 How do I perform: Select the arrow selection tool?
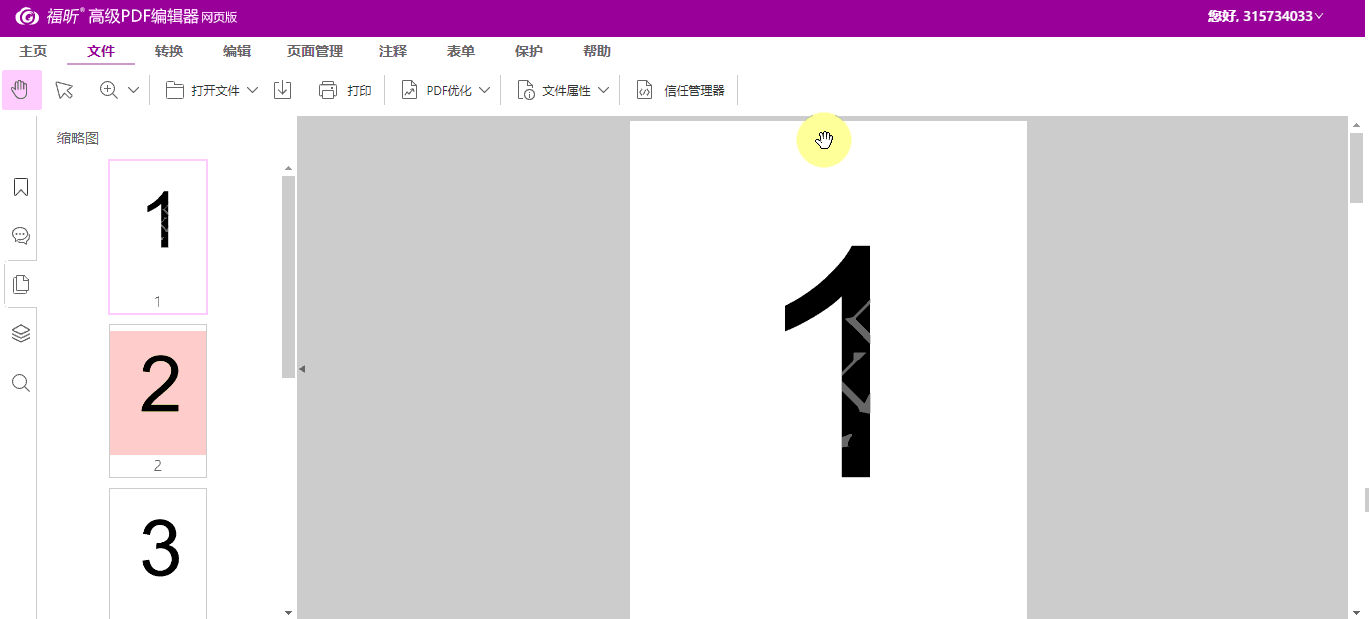tap(64, 90)
